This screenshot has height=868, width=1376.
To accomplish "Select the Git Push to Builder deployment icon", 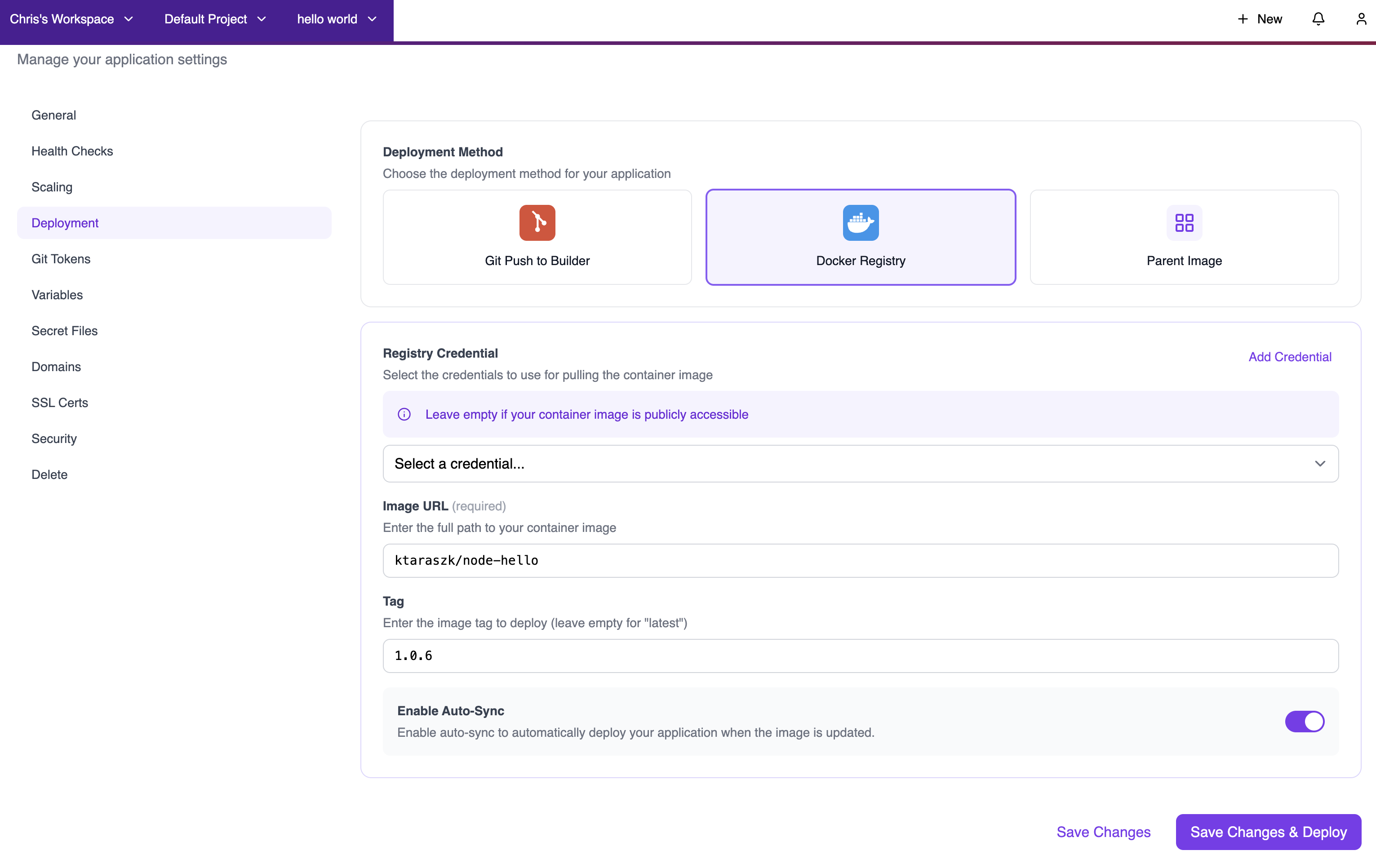I will click(x=537, y=223).
